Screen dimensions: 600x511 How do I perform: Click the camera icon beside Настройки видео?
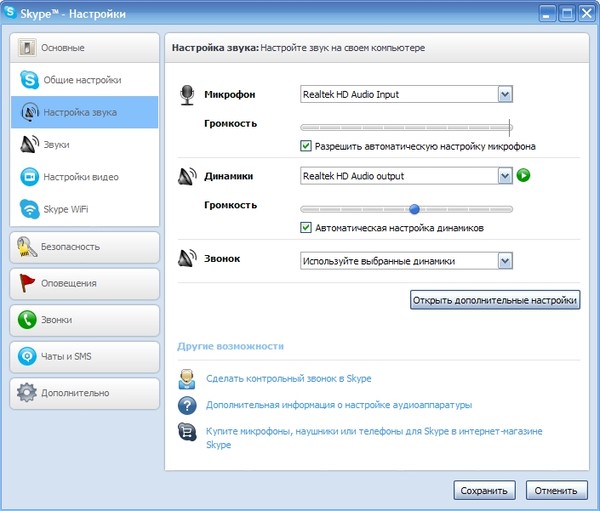(29, 177)
